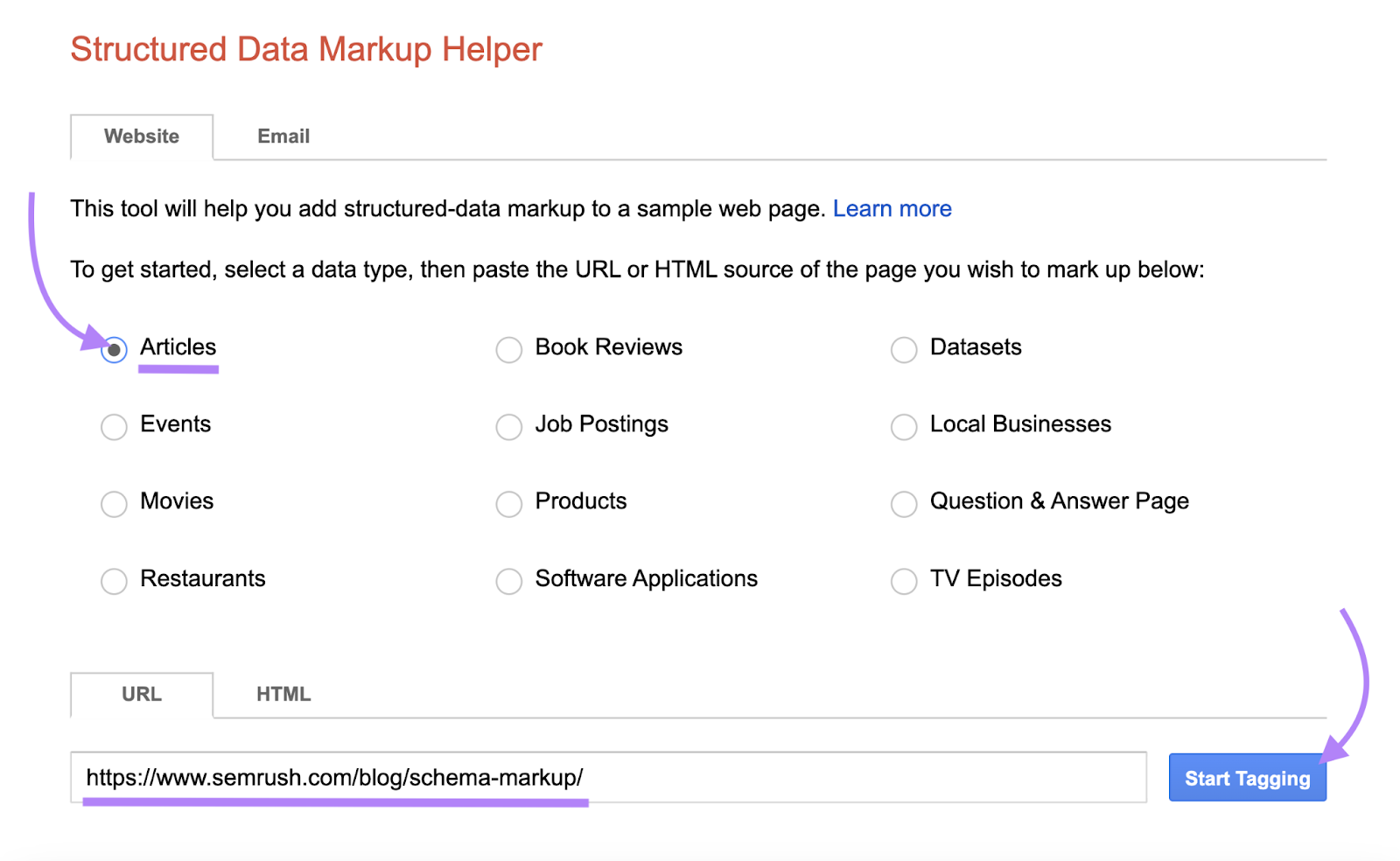The width and height of the screenshot is (1400, 861).
Task: Choose Book Reviews data type
Action: [509, 350]
